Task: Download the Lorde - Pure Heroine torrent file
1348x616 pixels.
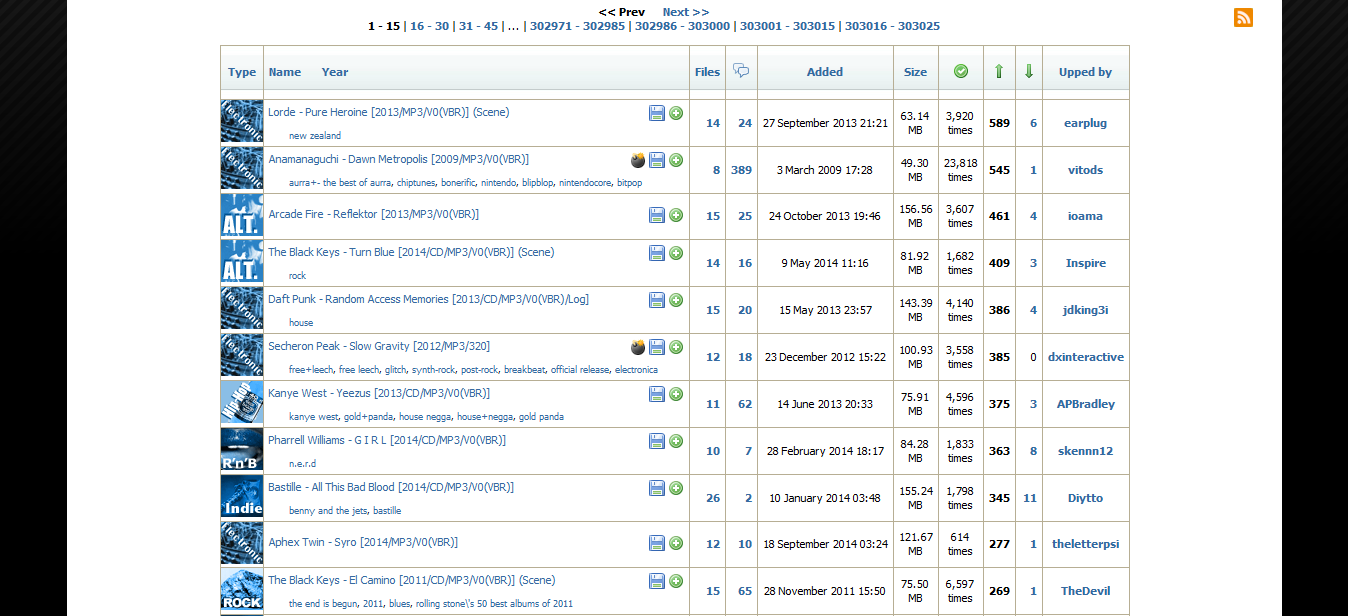Action: pos(657,113)
